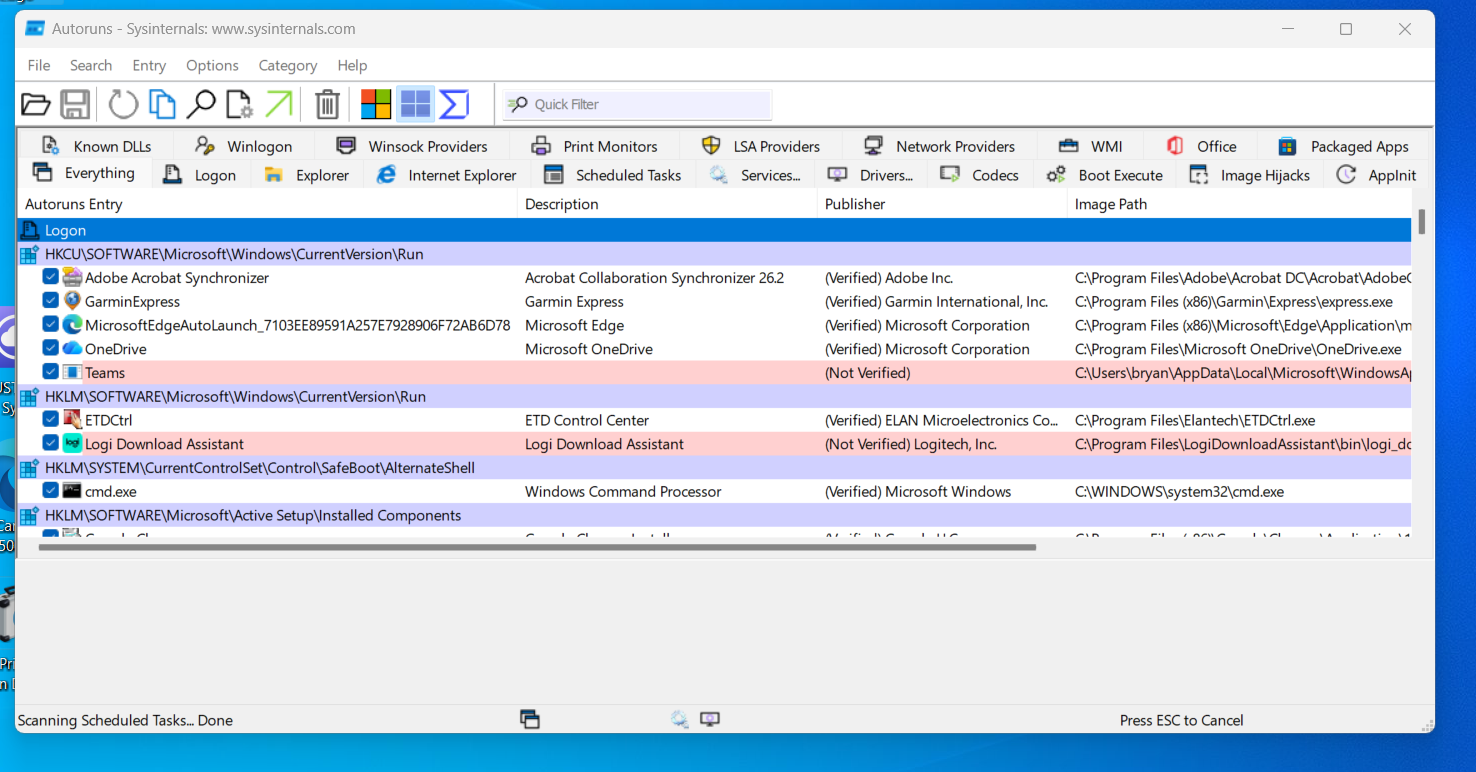Open the Search menu

coord(91,65)
